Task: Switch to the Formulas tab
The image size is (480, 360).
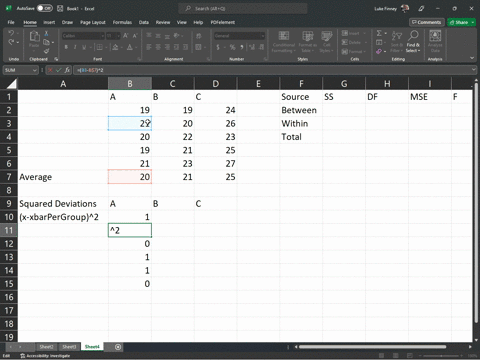Action: (x=122, y=22)
